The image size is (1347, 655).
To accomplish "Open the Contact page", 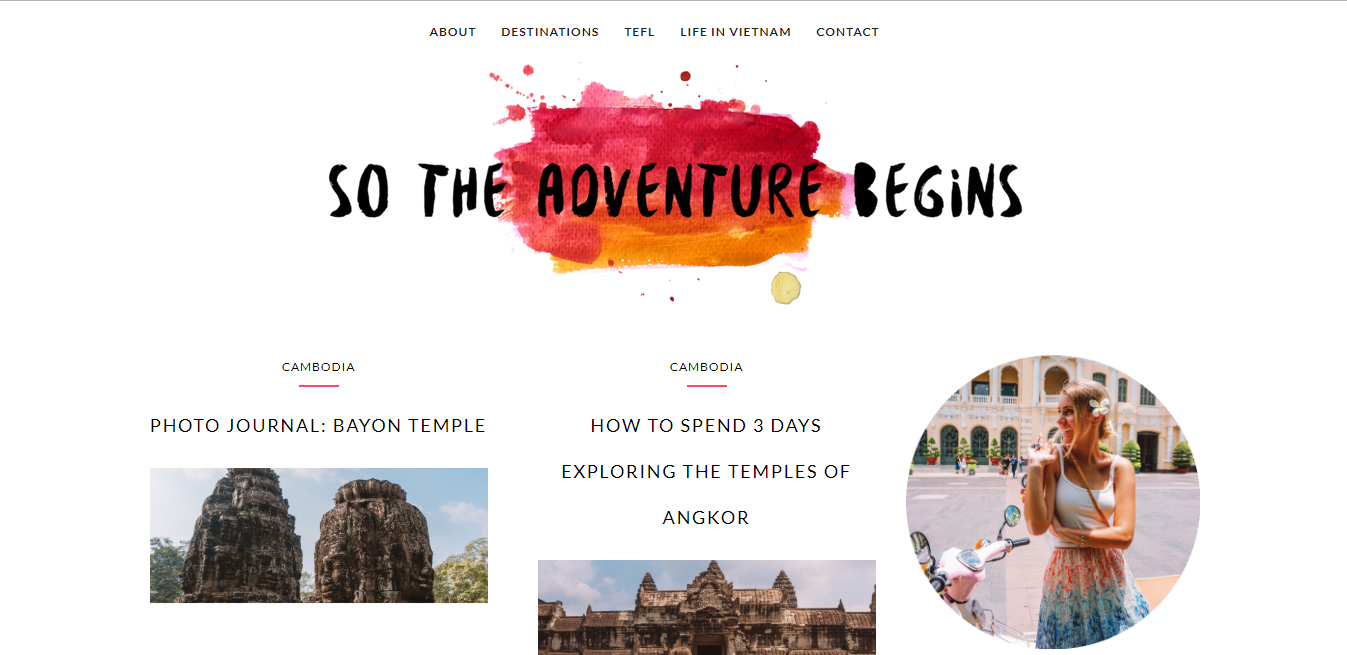I will pyautogui.click(x=848, y=32).
